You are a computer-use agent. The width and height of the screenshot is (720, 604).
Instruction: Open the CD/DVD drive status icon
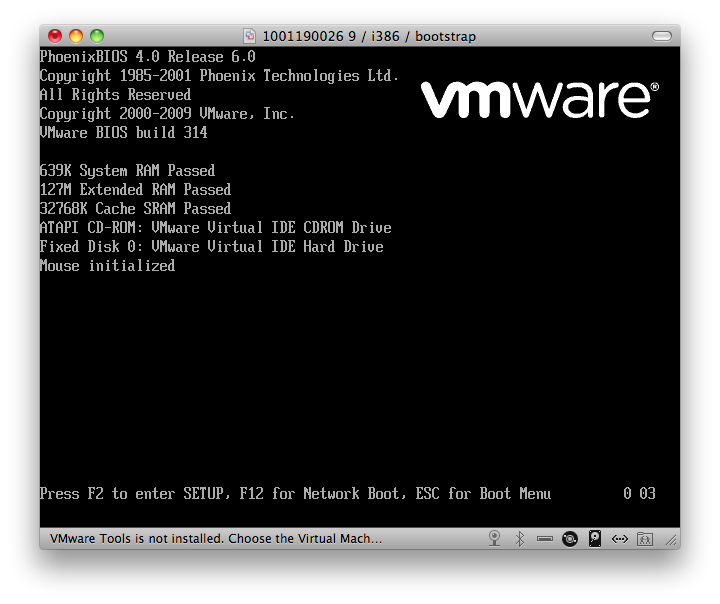(570, 539)
